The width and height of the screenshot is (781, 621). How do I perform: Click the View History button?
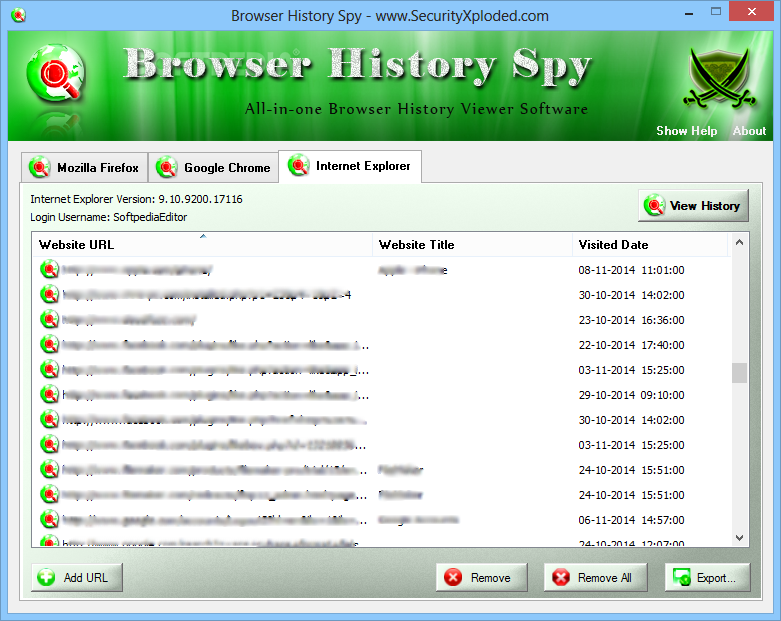tap(693, 206)
